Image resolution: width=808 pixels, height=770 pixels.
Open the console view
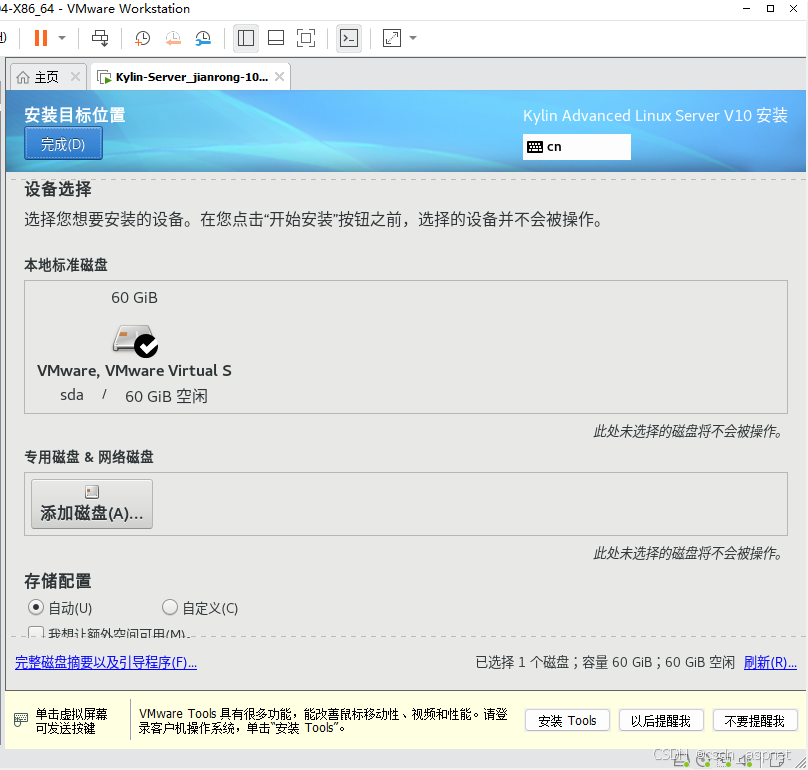click(x=349, y=38)
